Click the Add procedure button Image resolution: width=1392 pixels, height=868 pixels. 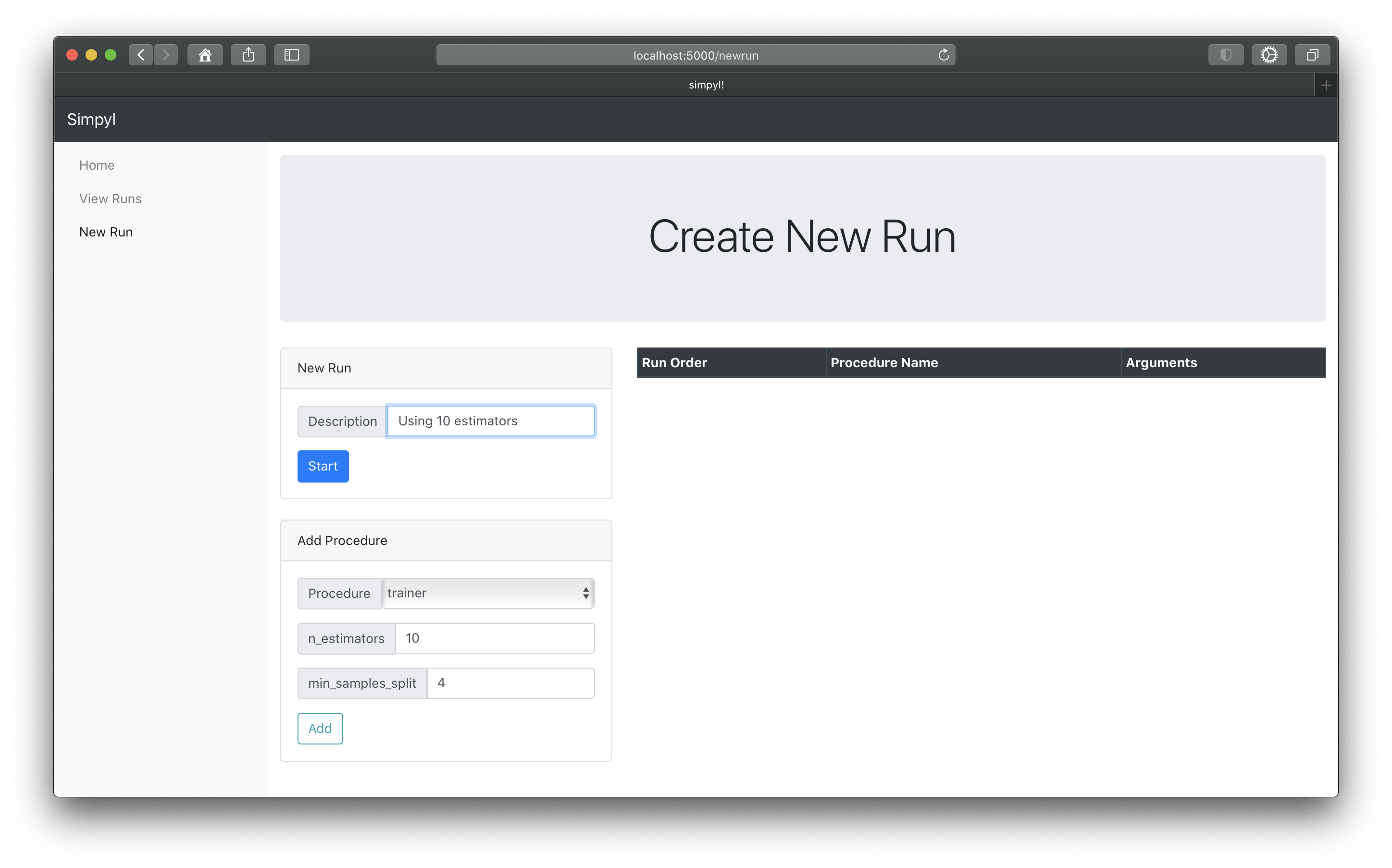(320, 729)
